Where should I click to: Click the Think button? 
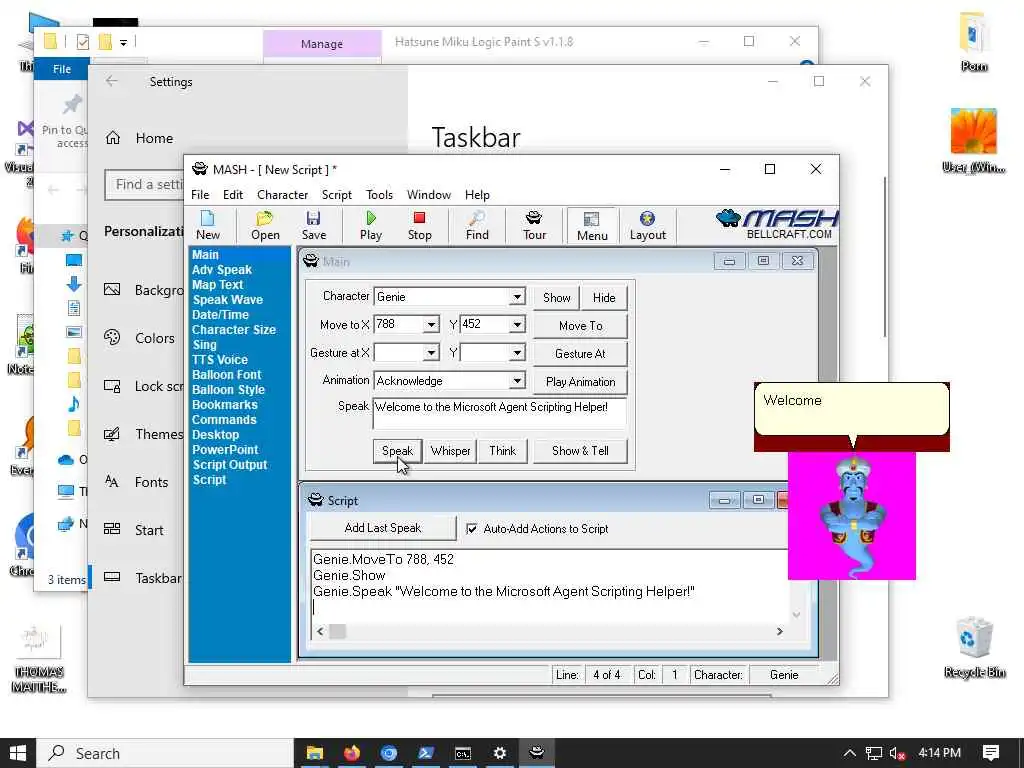pos(502,451)
